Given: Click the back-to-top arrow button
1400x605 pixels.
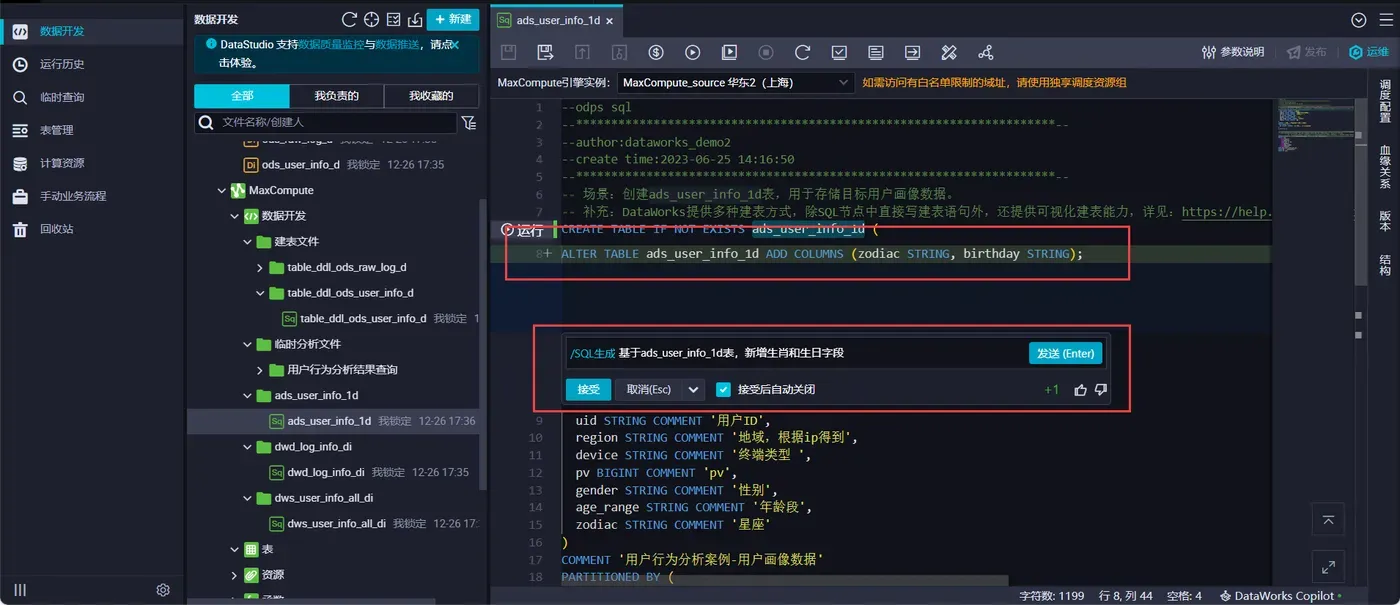Looking at the screenshot, I should point(1328,519).
